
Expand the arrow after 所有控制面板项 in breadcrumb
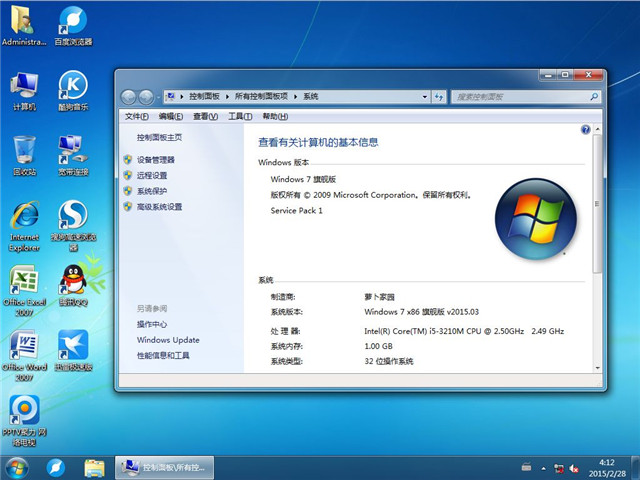(x=296, y=97)
